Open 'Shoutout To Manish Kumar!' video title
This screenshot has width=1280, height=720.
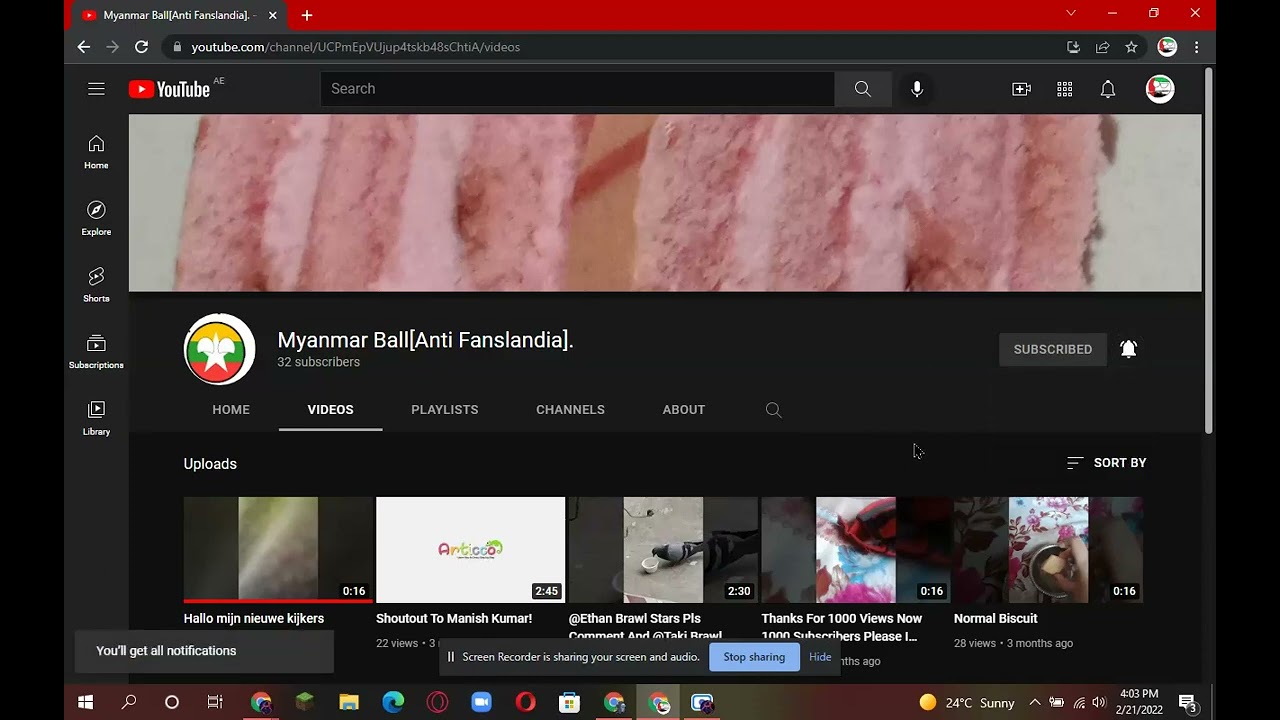[x=454, y=619]
